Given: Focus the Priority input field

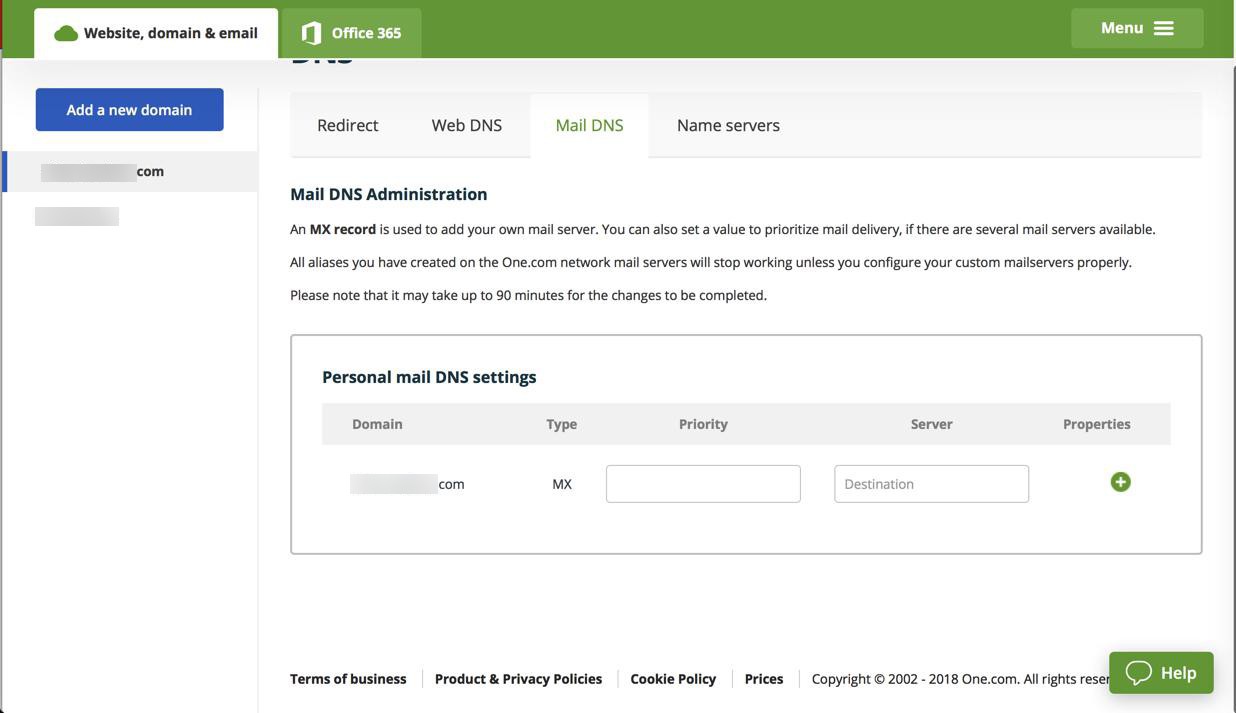Looking at the screenshot, I should click(703, 484).
